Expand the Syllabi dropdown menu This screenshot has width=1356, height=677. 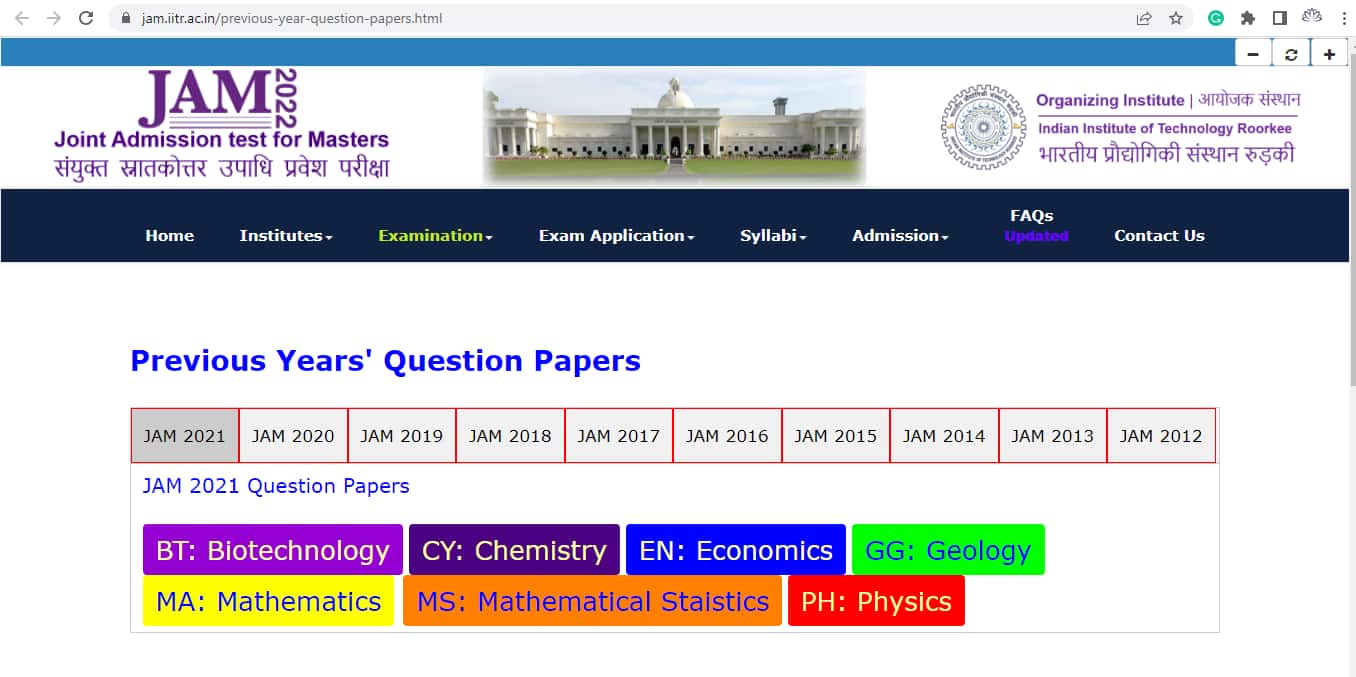coord(773,236)
